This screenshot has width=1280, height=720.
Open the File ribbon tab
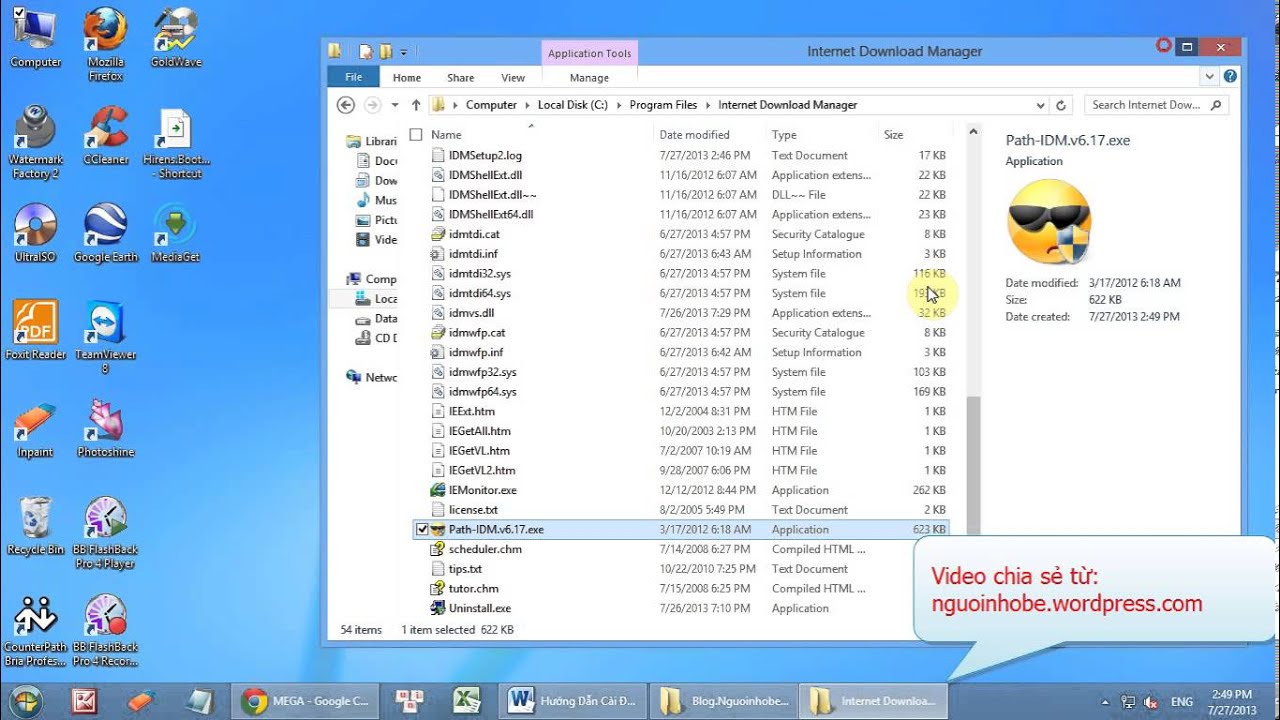(x=354, y=77)
